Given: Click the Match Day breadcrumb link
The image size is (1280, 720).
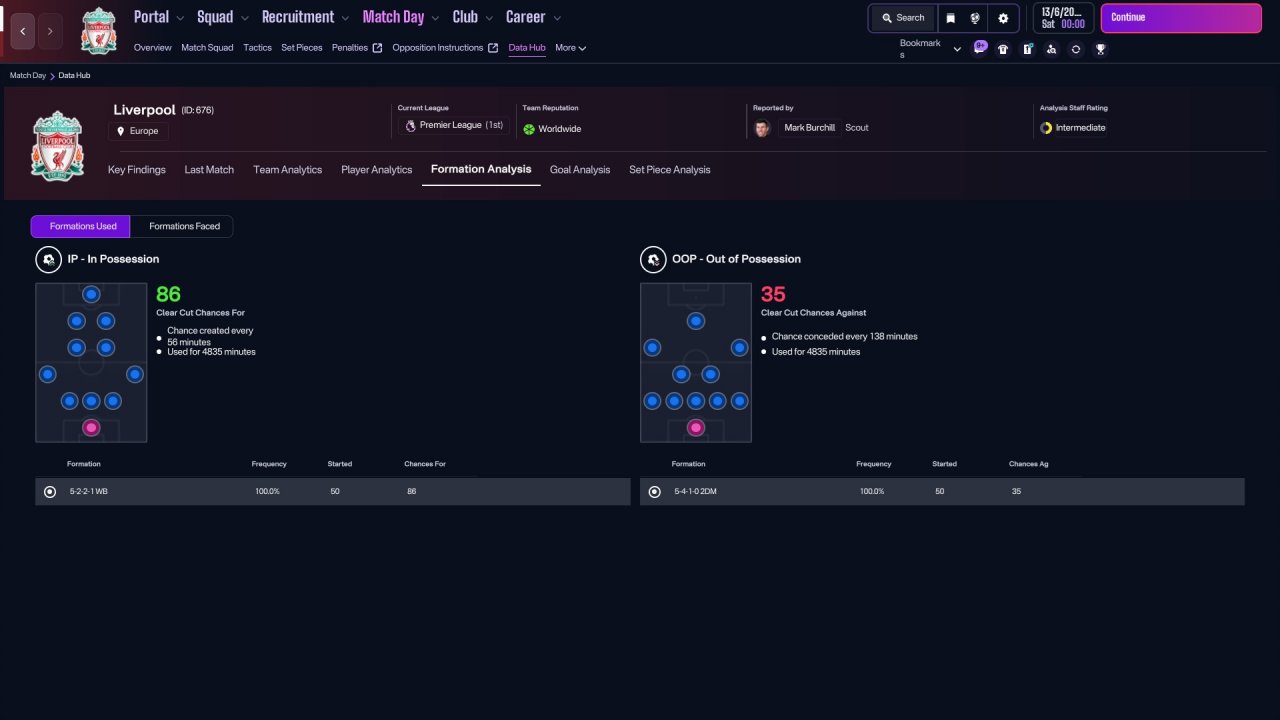Looking at the screenshot, I should pos(28,76).
